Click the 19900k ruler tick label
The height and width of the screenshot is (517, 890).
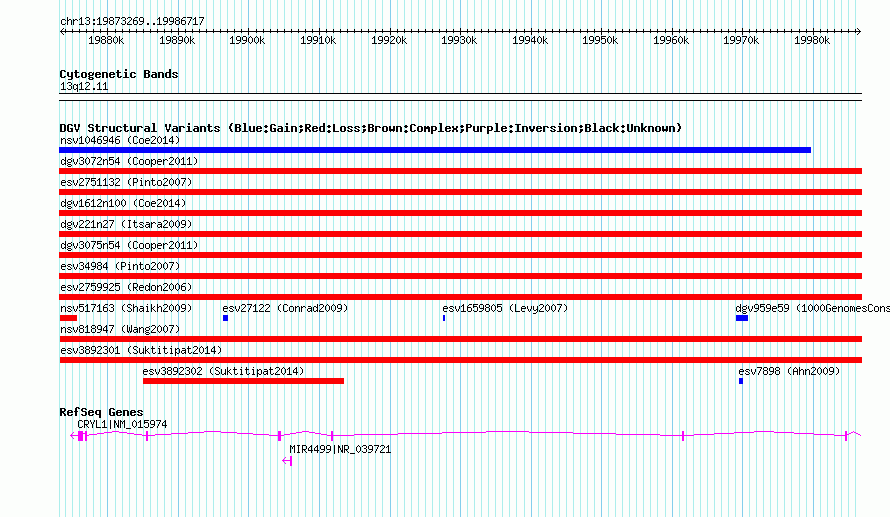pos(247,40)
